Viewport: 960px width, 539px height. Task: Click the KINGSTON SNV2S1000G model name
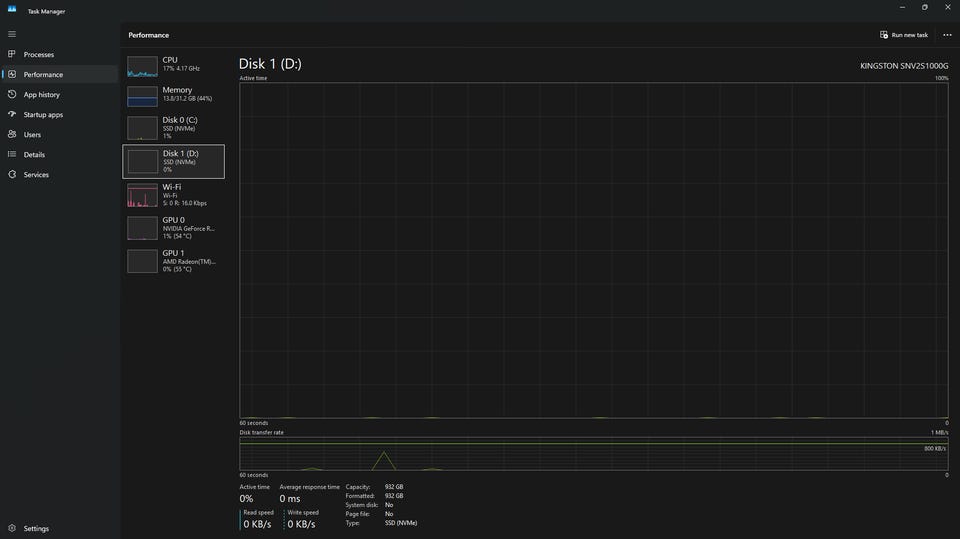(904, 66)
